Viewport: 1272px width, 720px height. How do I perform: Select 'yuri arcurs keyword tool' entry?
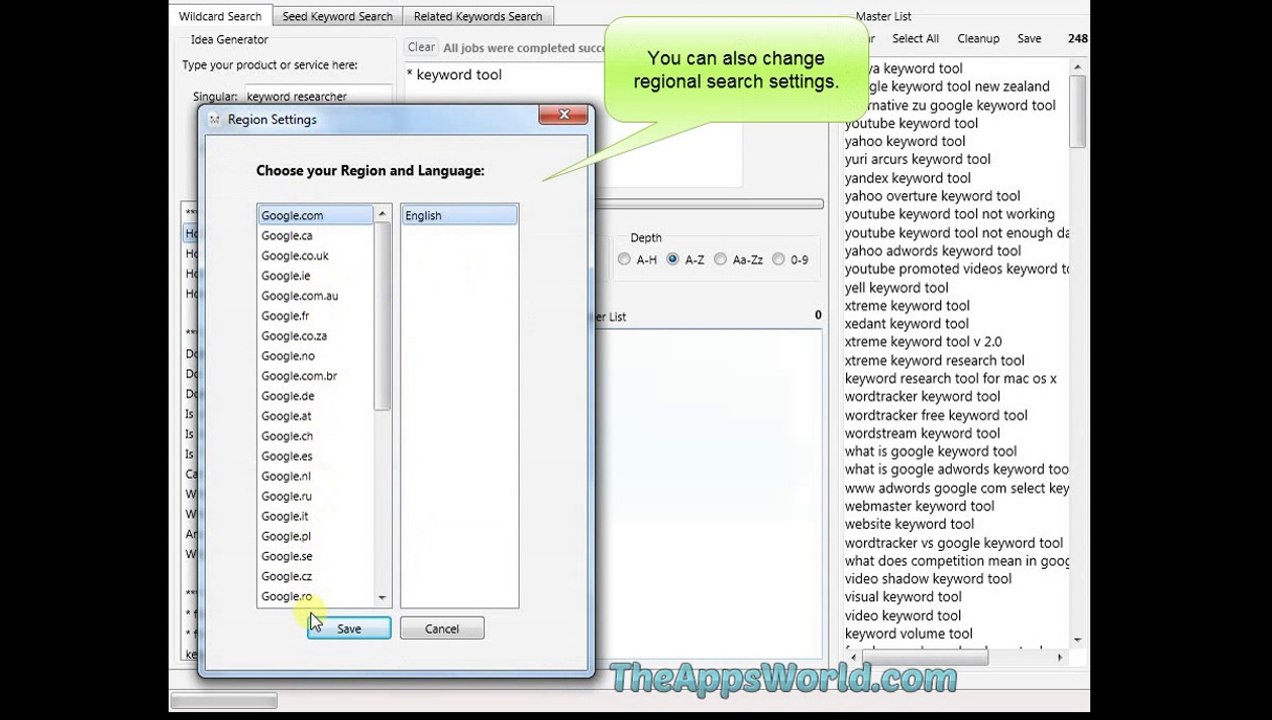tap(917, 159)
